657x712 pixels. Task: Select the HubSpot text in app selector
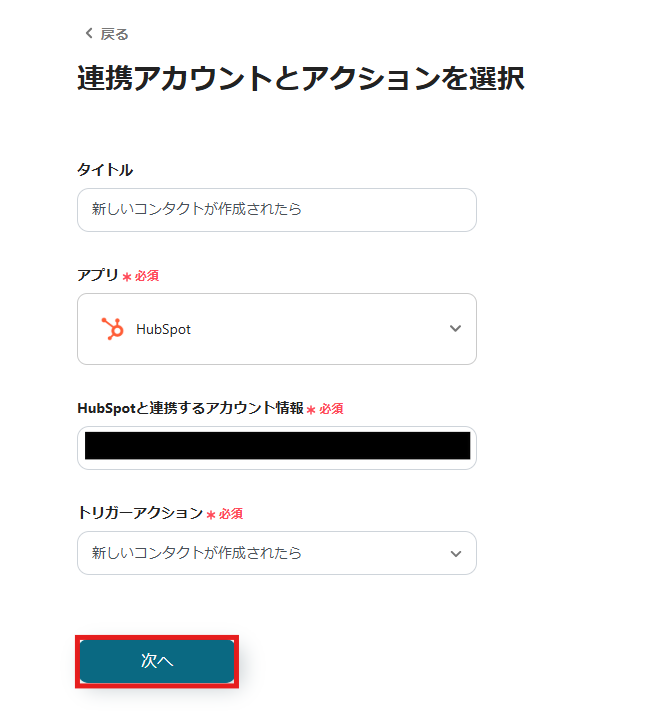pos(163,329)
